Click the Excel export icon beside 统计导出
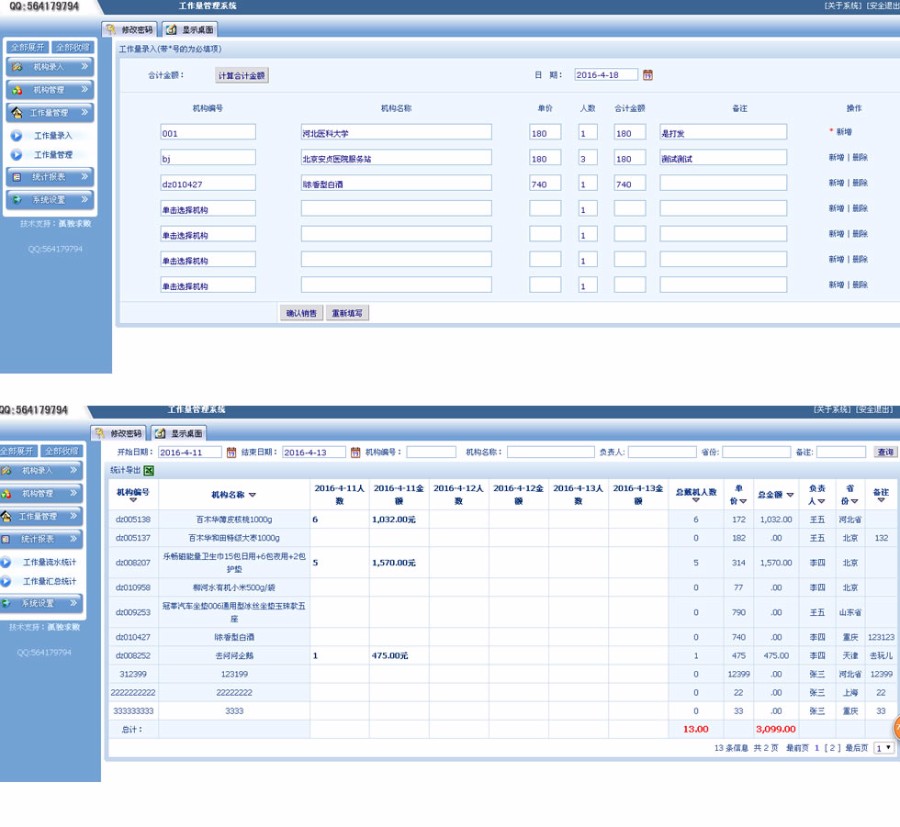 pyautogui.click(x=149, y=471)
